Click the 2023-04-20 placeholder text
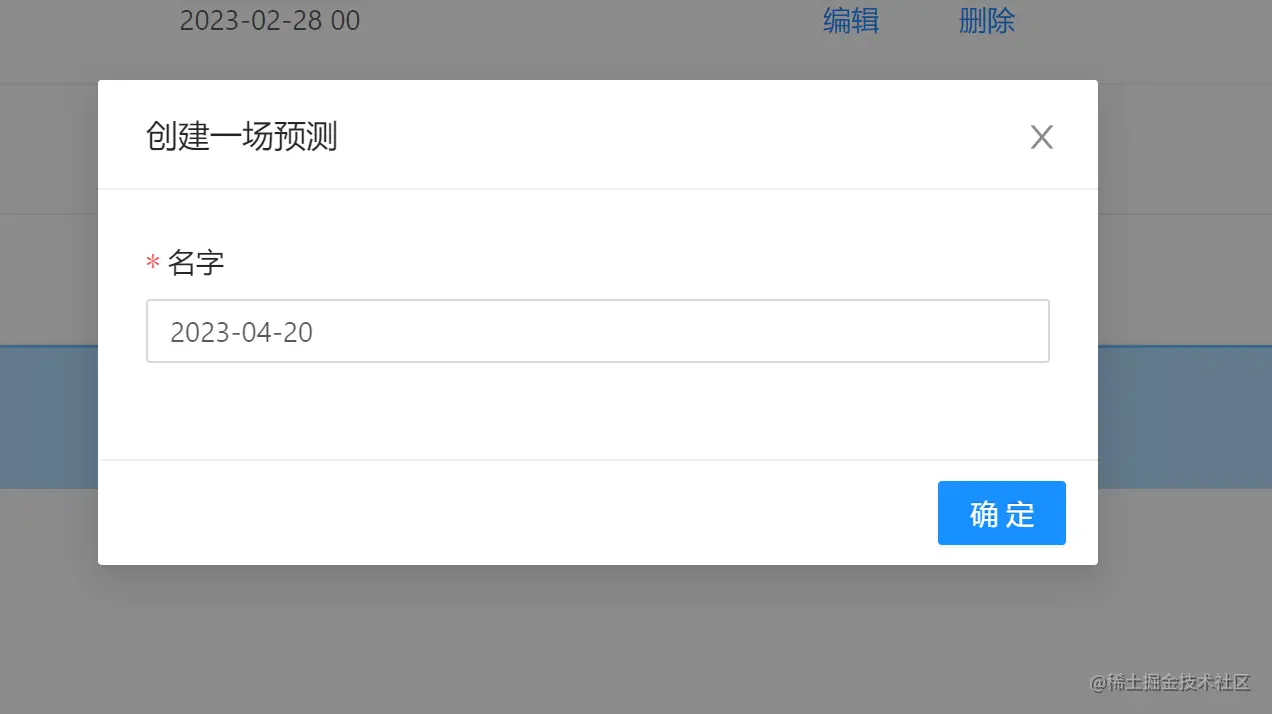This screenshot has width=1272, height=714. point(242,332)
